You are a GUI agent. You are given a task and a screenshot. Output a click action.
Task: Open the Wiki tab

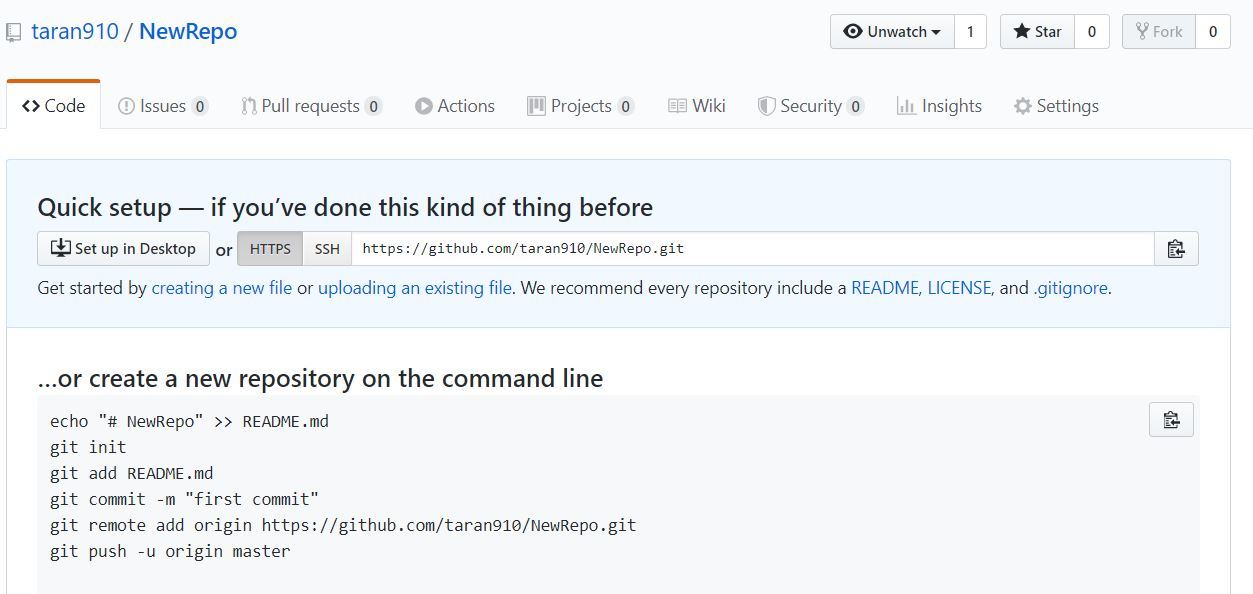point(697,106)
